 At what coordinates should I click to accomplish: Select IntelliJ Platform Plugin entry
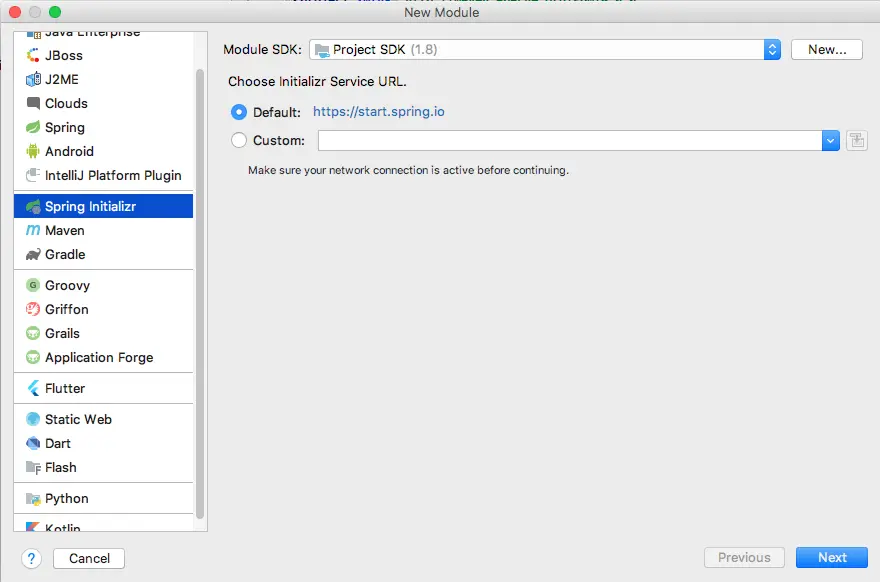coord(103,175)
